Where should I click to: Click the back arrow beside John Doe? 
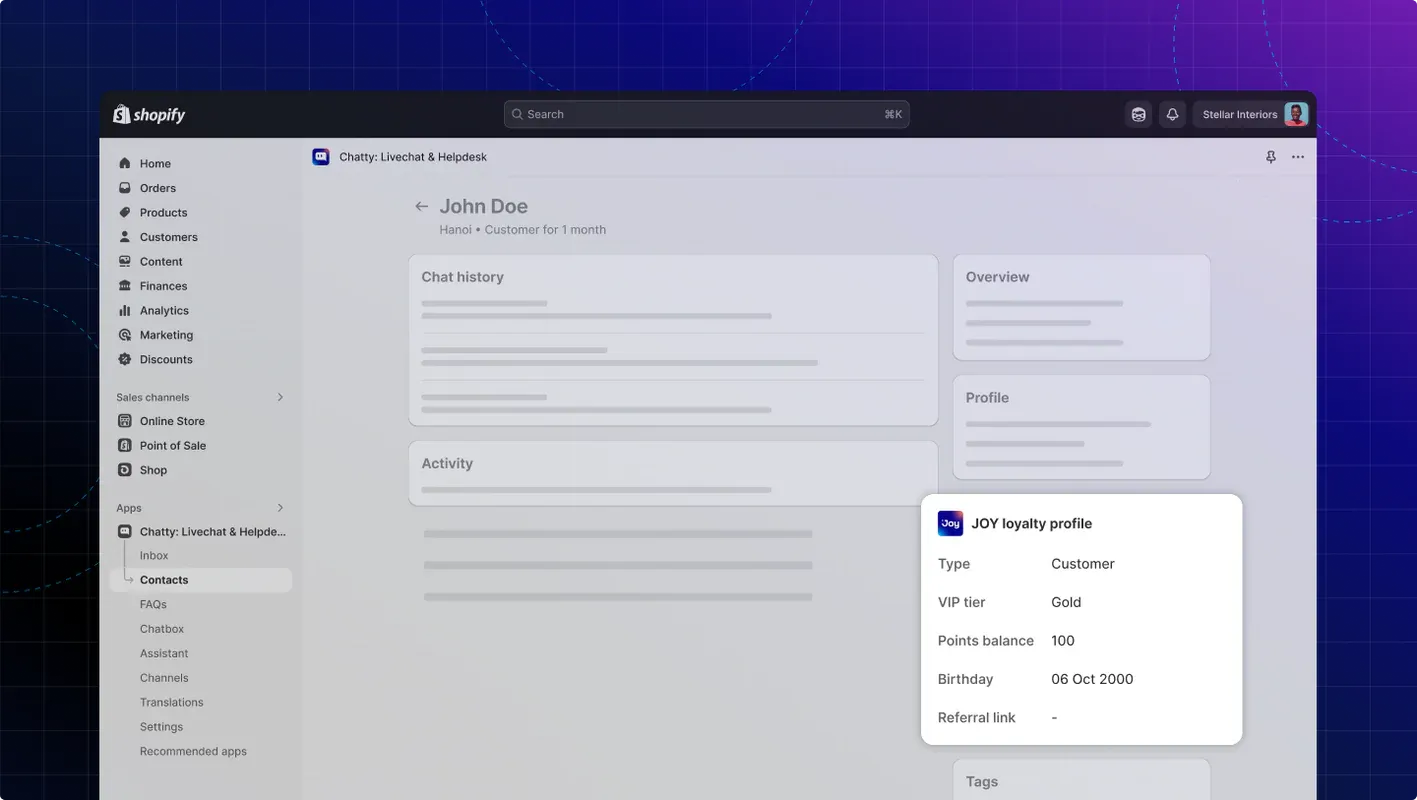click(x=421, y=205)
